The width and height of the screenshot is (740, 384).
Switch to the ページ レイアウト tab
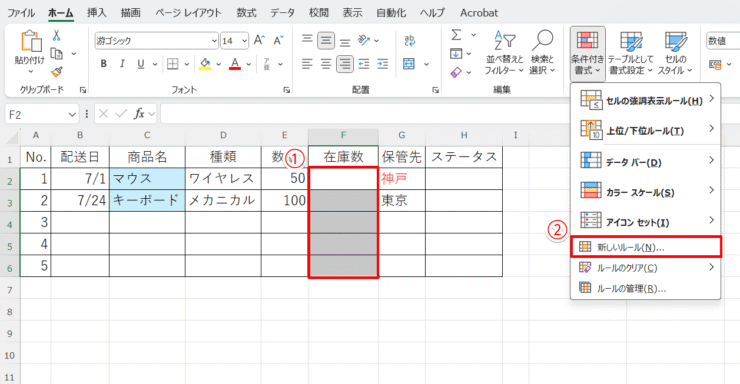(x=188, y=13)
